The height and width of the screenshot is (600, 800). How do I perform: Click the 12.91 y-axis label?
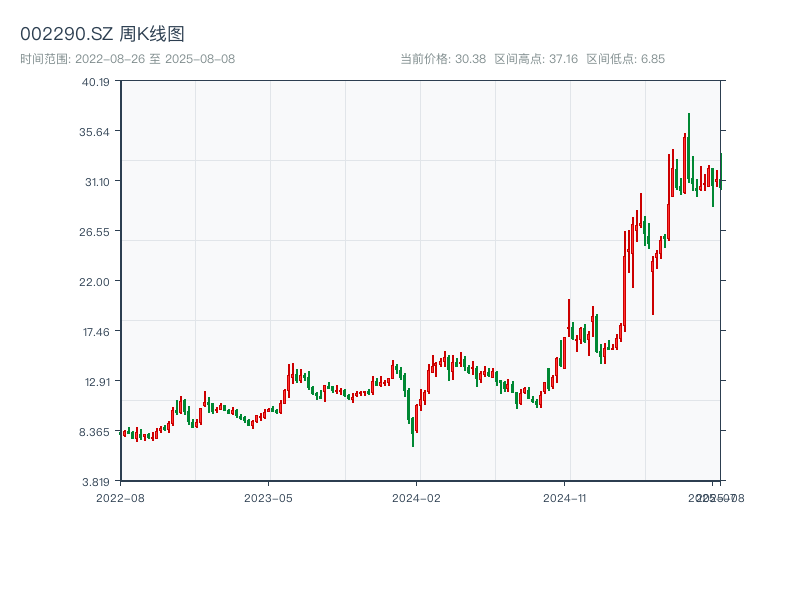click(95, 382)
